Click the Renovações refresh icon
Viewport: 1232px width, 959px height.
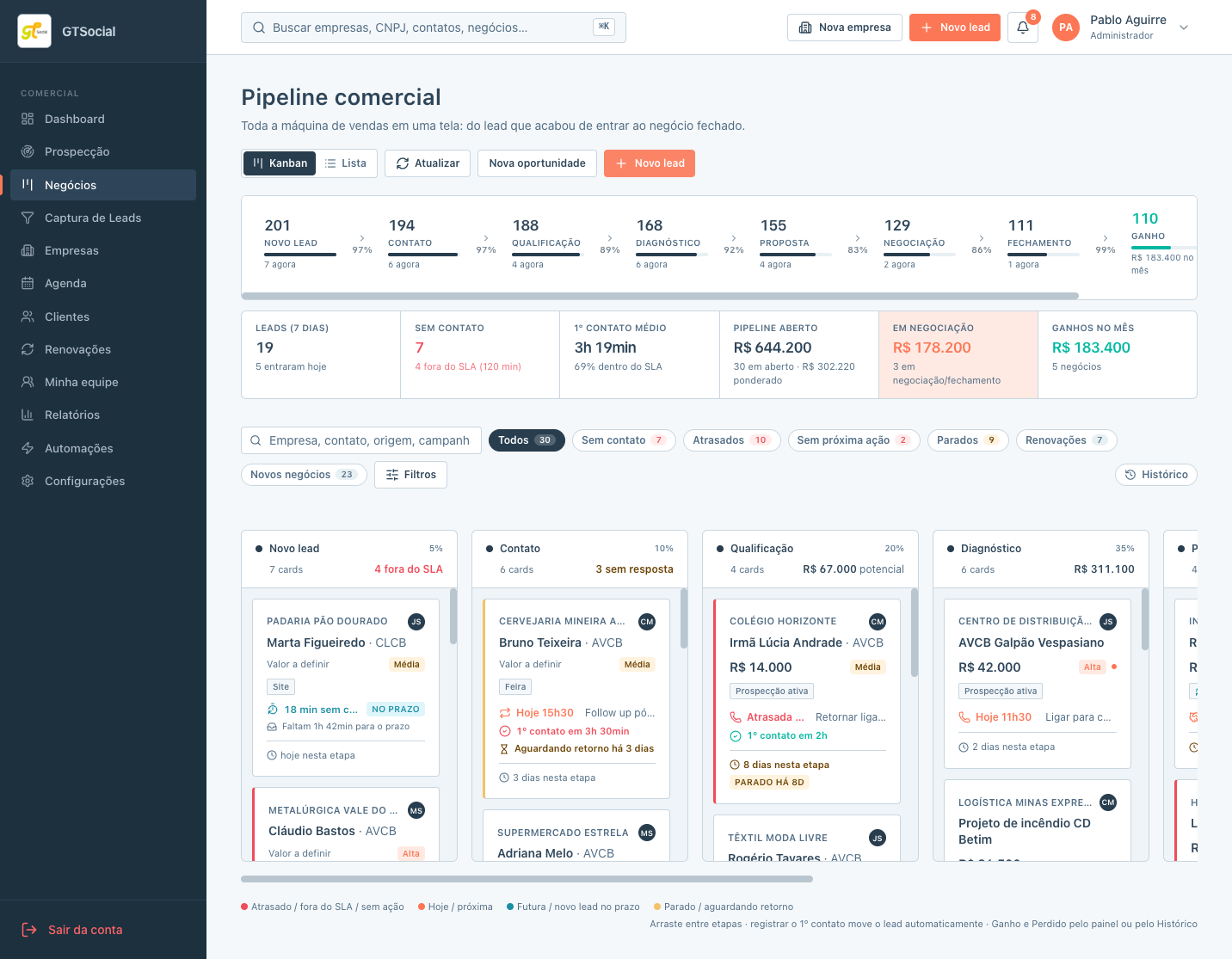(28, 349)
